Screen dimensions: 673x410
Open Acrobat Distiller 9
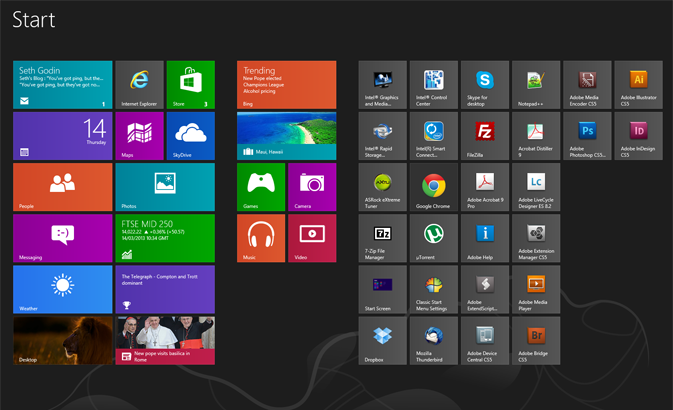[536, 136]
